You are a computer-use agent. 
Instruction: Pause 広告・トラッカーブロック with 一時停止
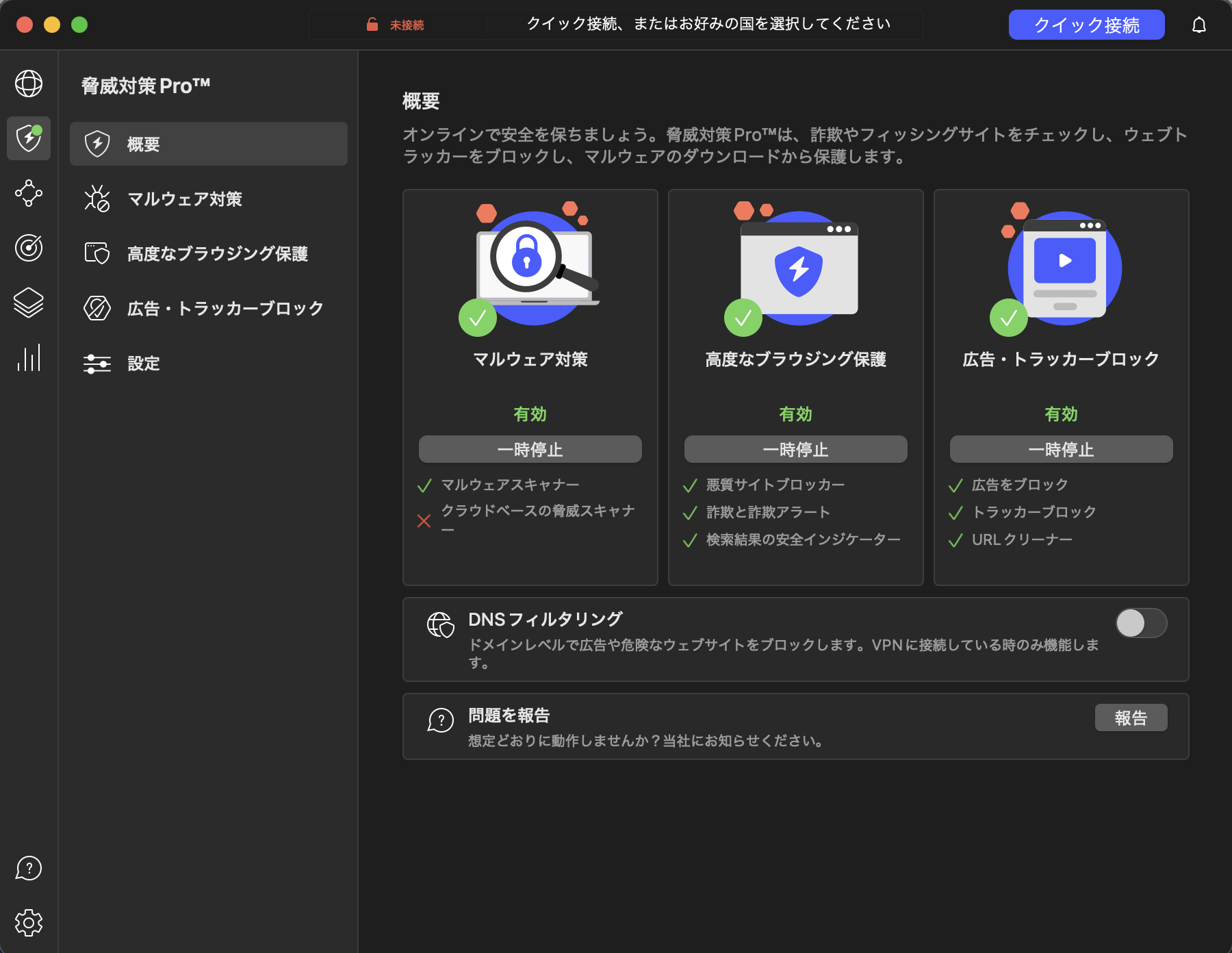[1062, 449]
